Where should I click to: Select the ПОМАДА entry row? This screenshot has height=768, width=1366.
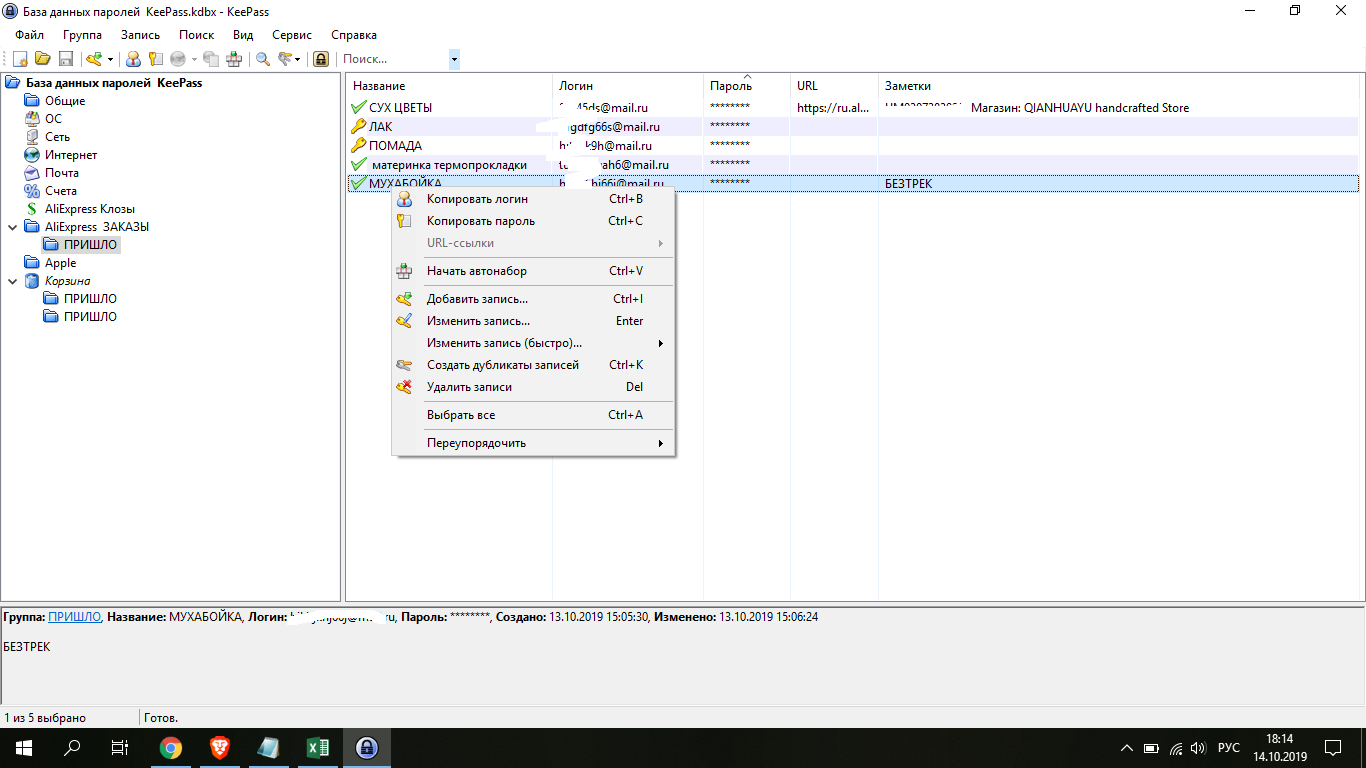click(x=852, y=146)
